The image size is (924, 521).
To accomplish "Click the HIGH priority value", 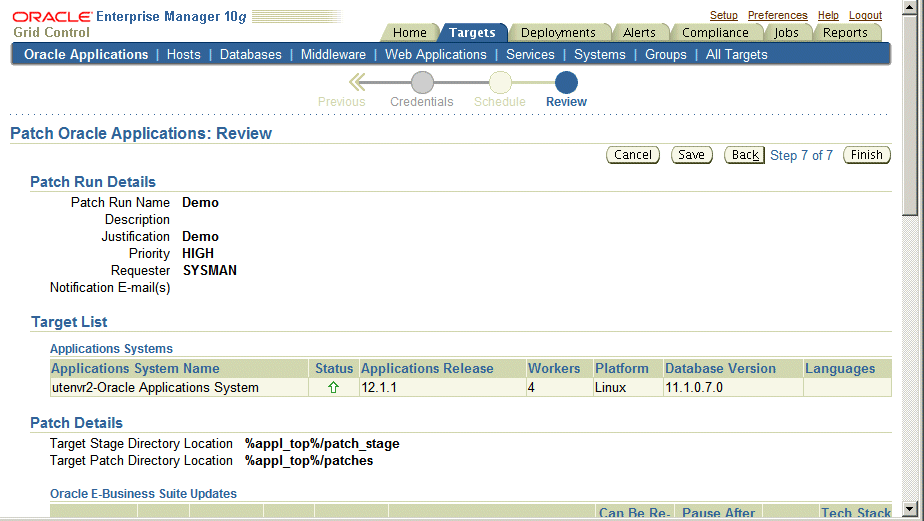I will (198, 253).
